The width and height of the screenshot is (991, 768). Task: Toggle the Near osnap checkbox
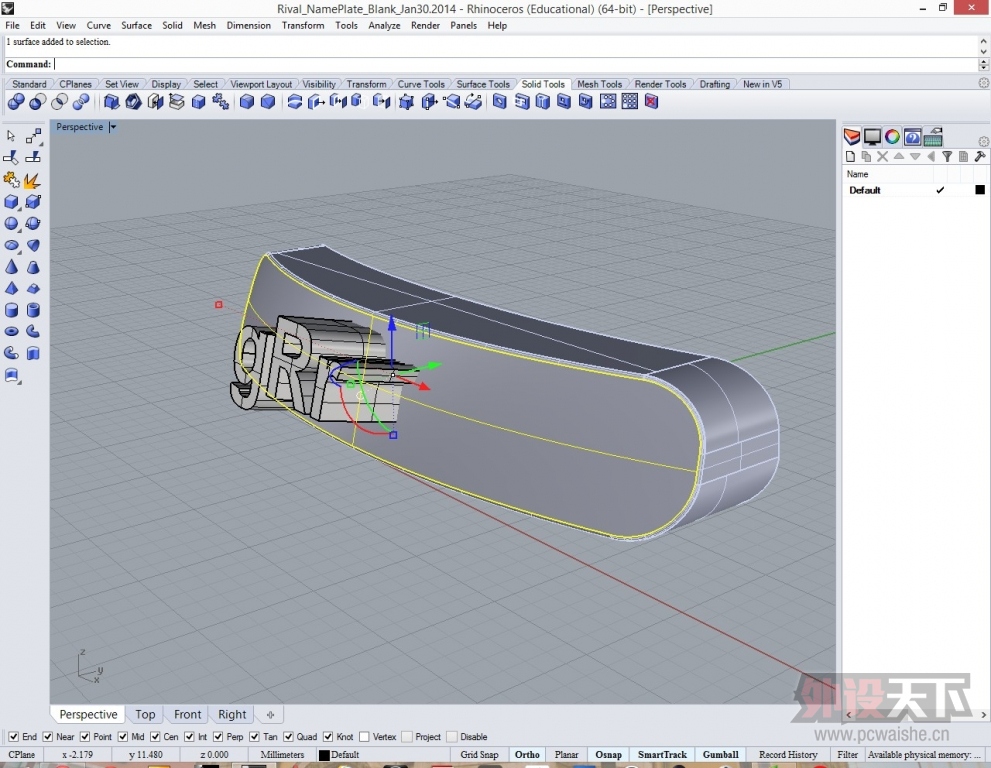pos(47,736)
